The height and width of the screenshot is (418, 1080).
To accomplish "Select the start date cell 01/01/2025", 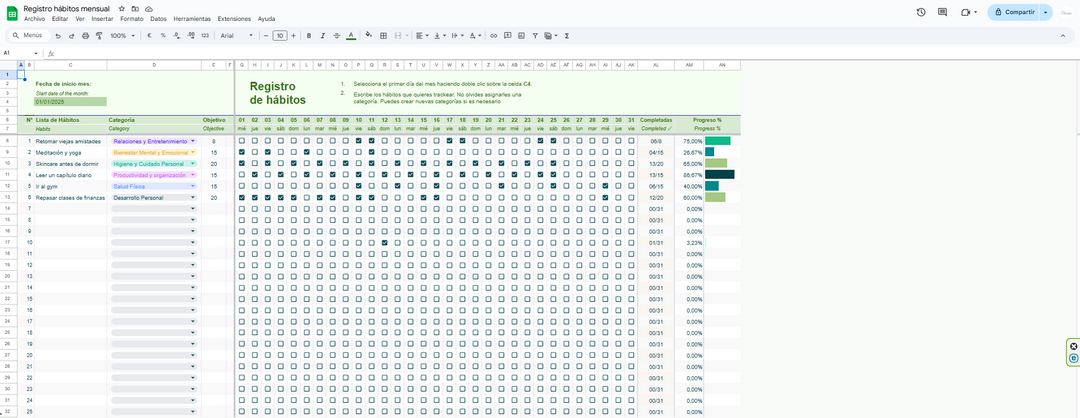I will tap(70, 101).
